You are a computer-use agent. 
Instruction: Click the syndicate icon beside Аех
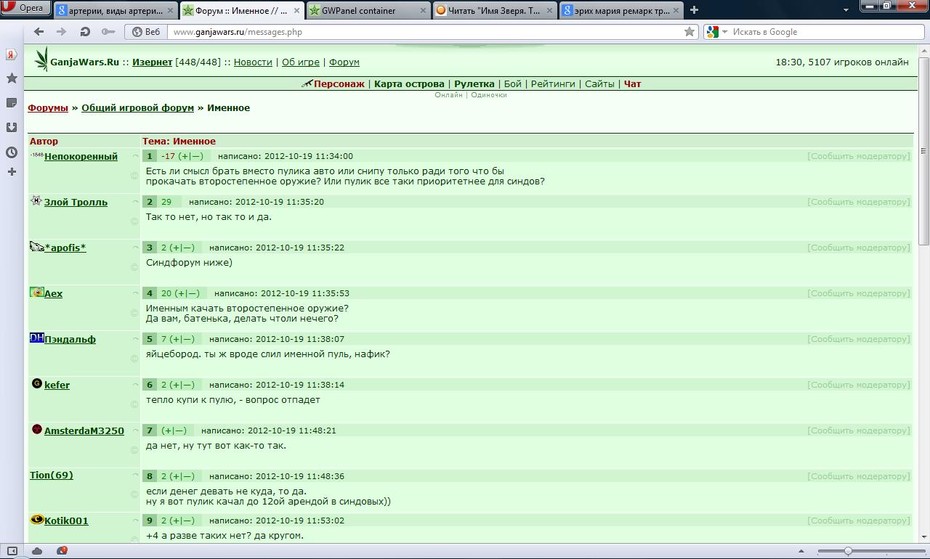(37, 292)
